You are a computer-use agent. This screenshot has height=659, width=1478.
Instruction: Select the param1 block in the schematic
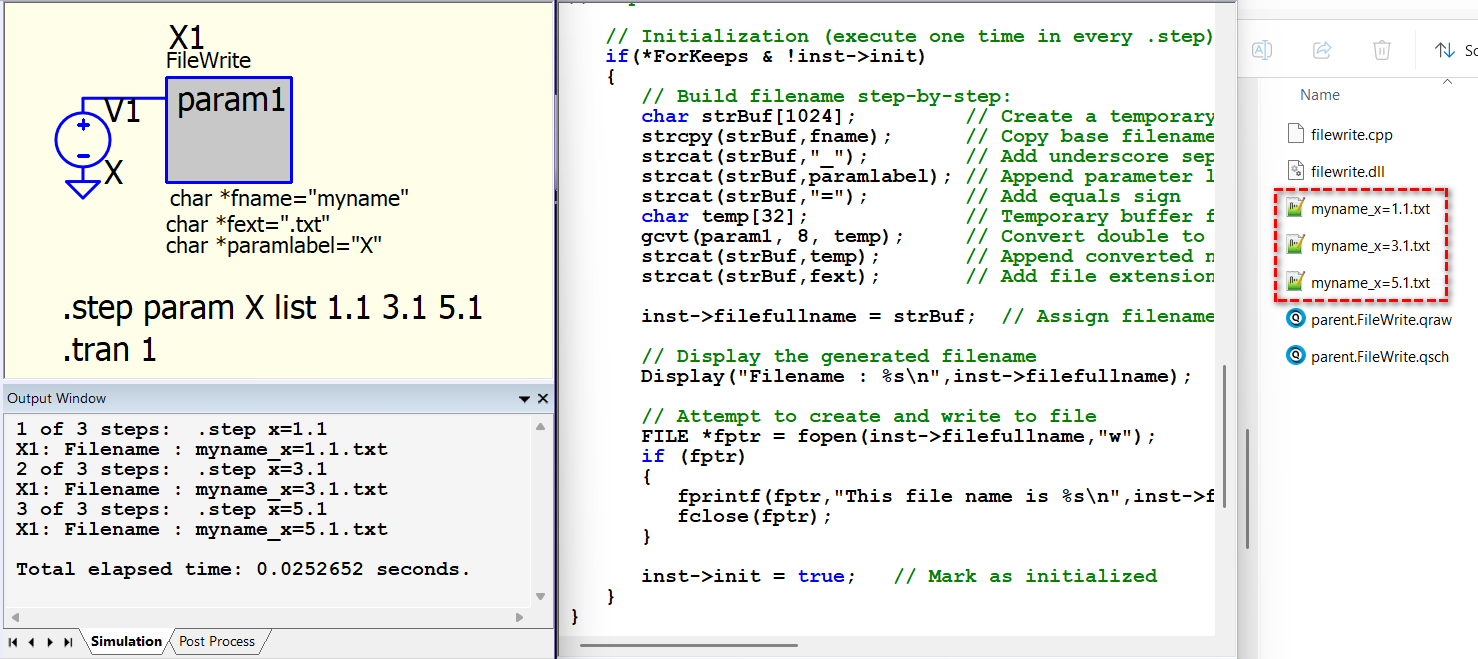tap(228, 128)
